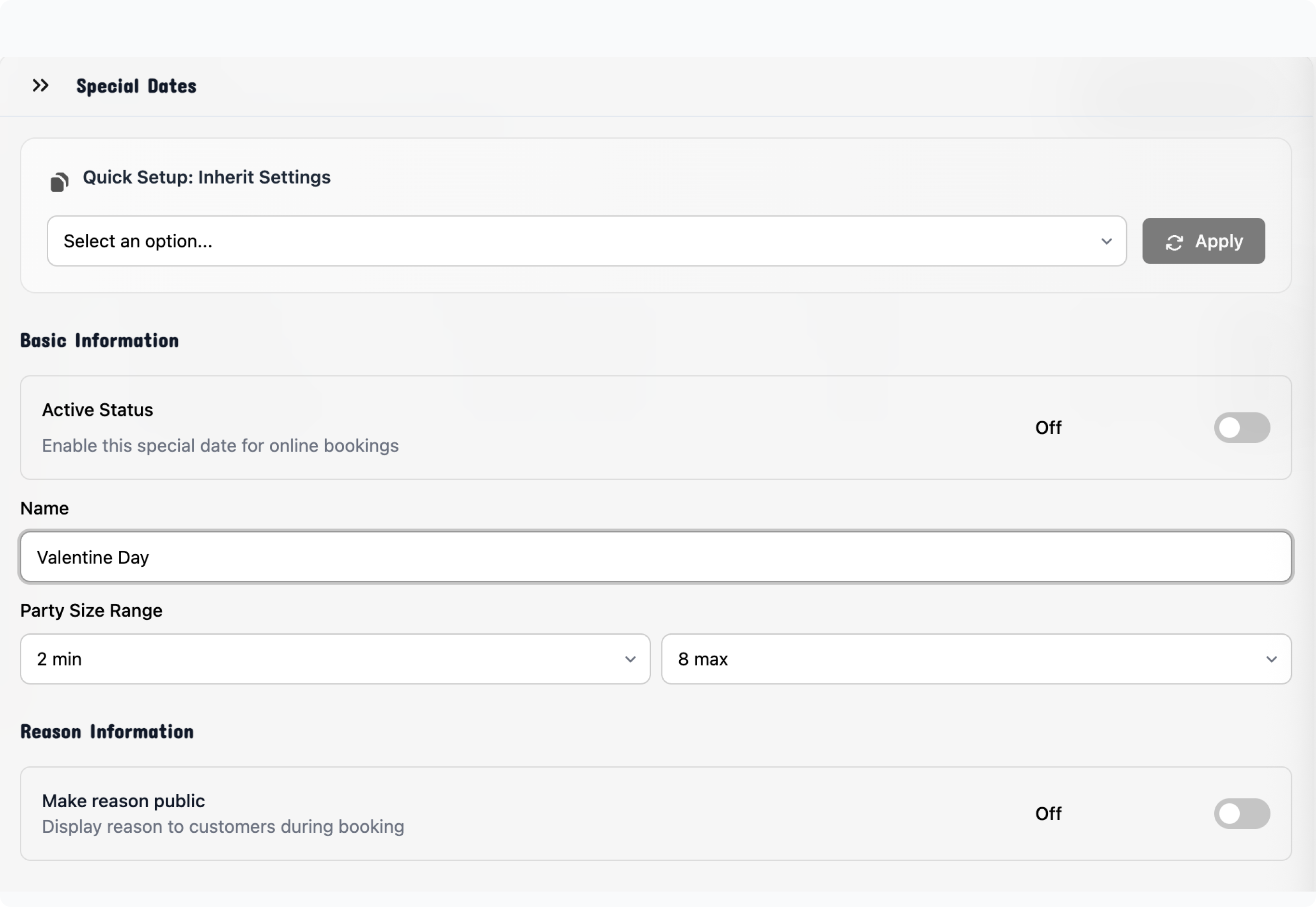The height and width of the screenshot is (907, 1316).
Task: Click the Off text beside Active Status
Action: point(1047,427)
